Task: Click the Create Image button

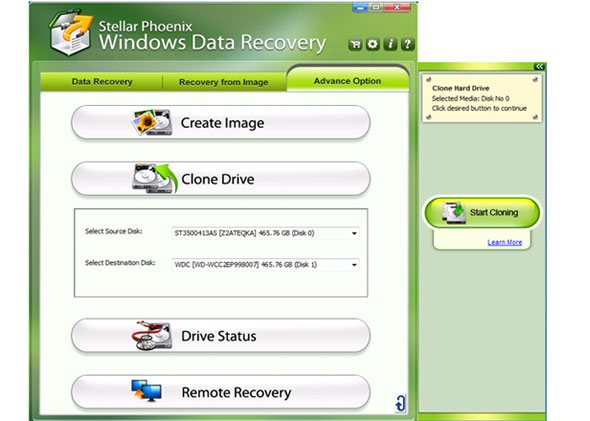Action: point(221,123)
